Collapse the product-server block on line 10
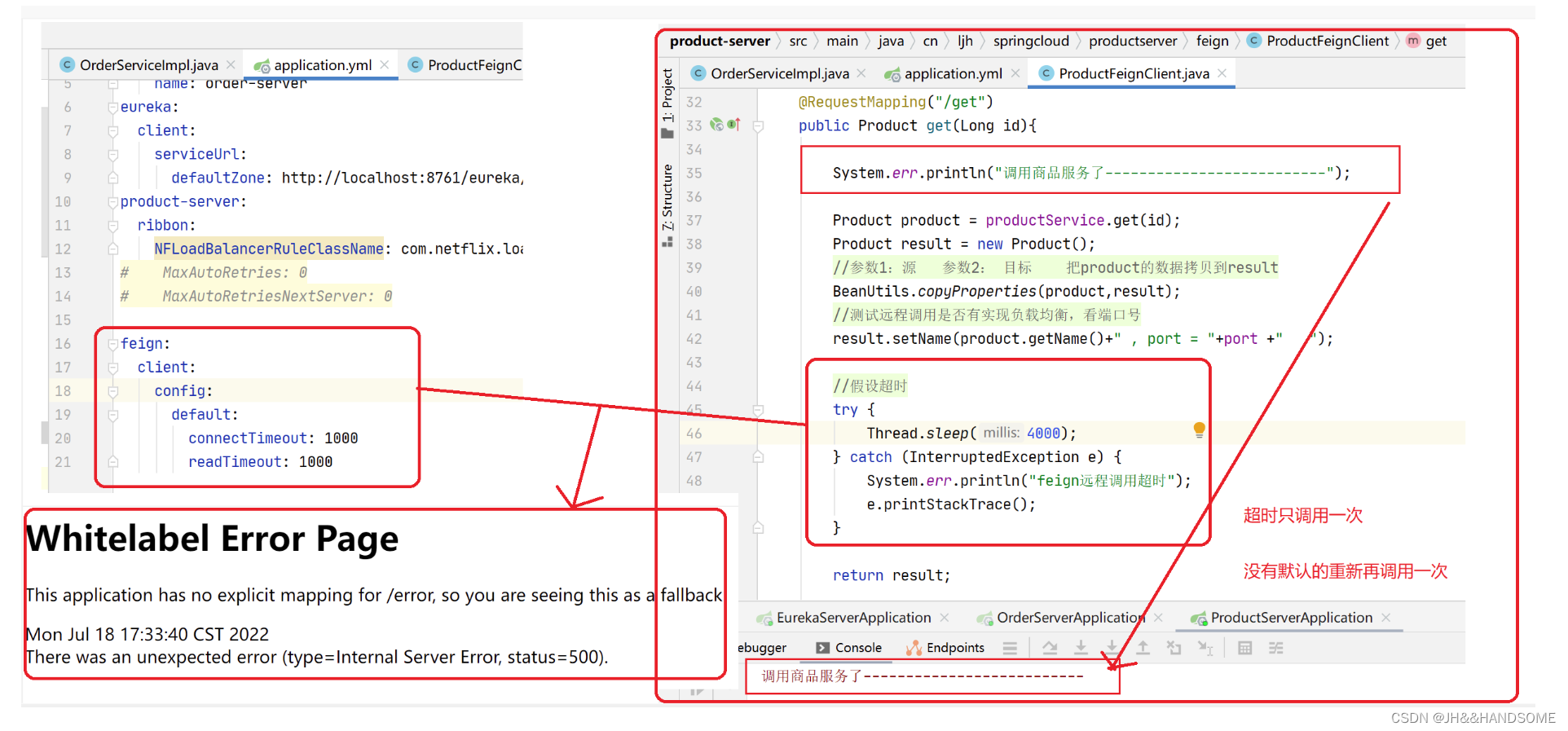The width and height of the screenshot is (1568, 731). coord(113,201)
